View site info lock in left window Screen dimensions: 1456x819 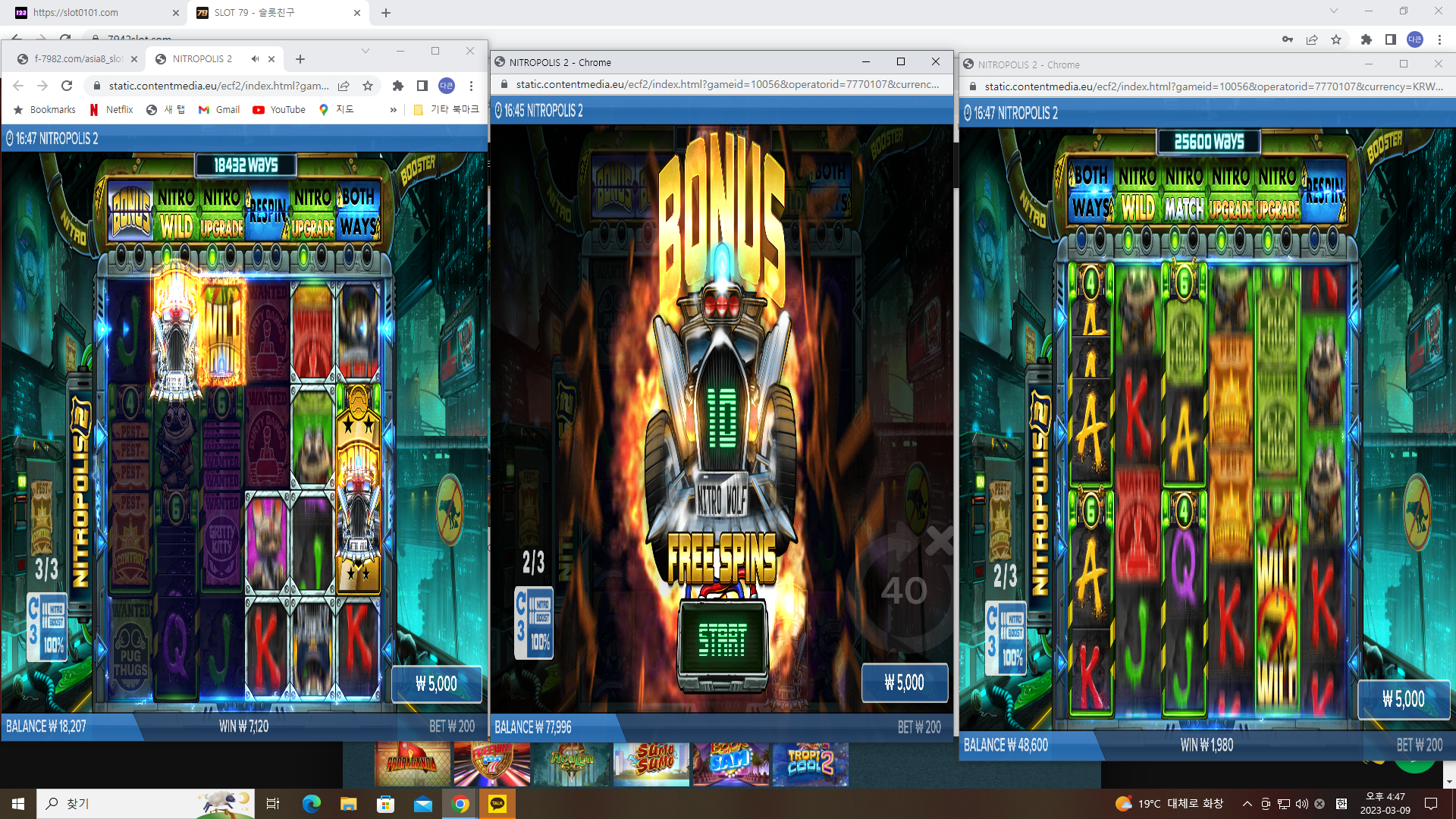coord(96,86)
